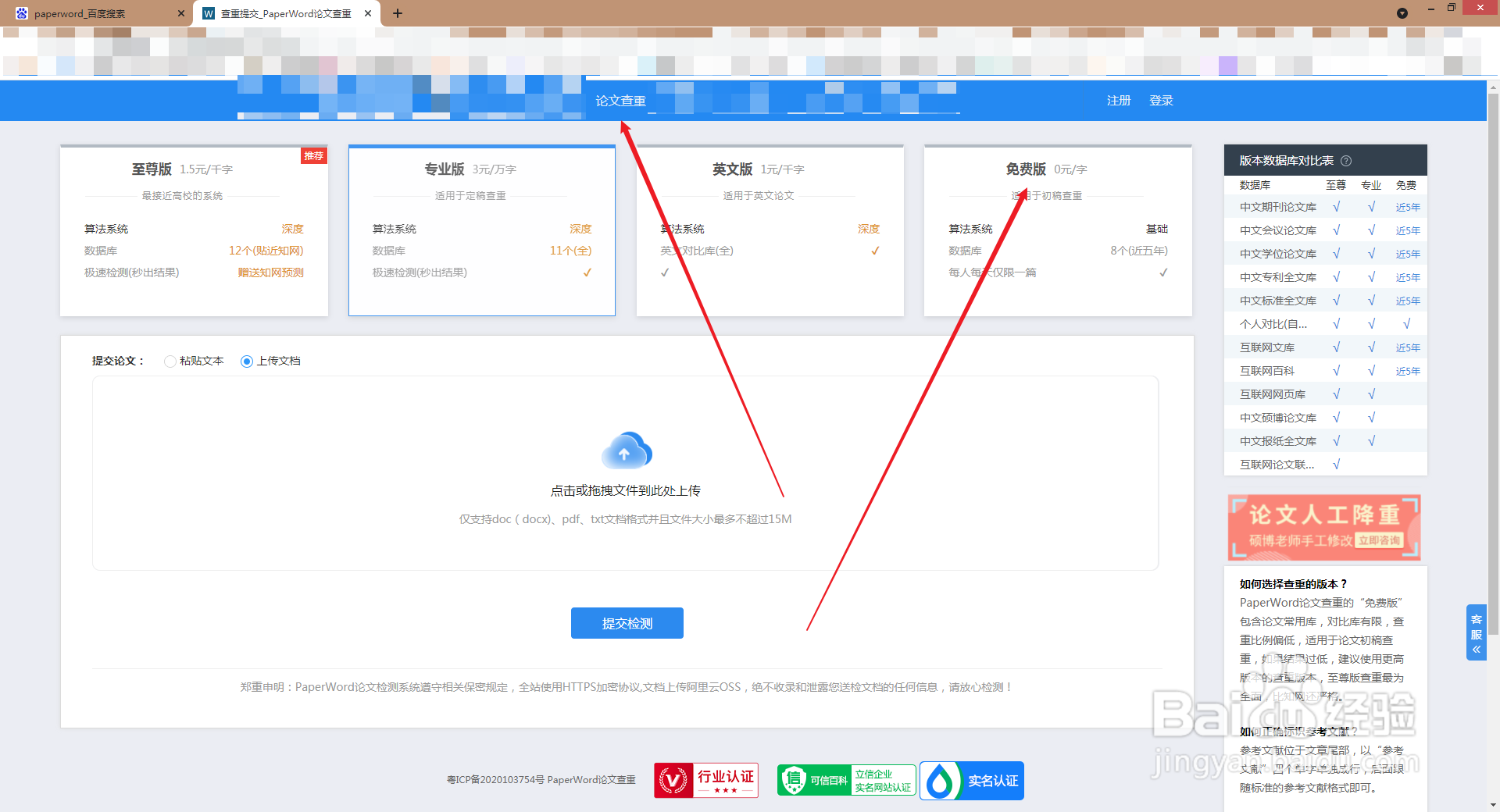Open the 论文查重 navigation item

click(620, 101)
